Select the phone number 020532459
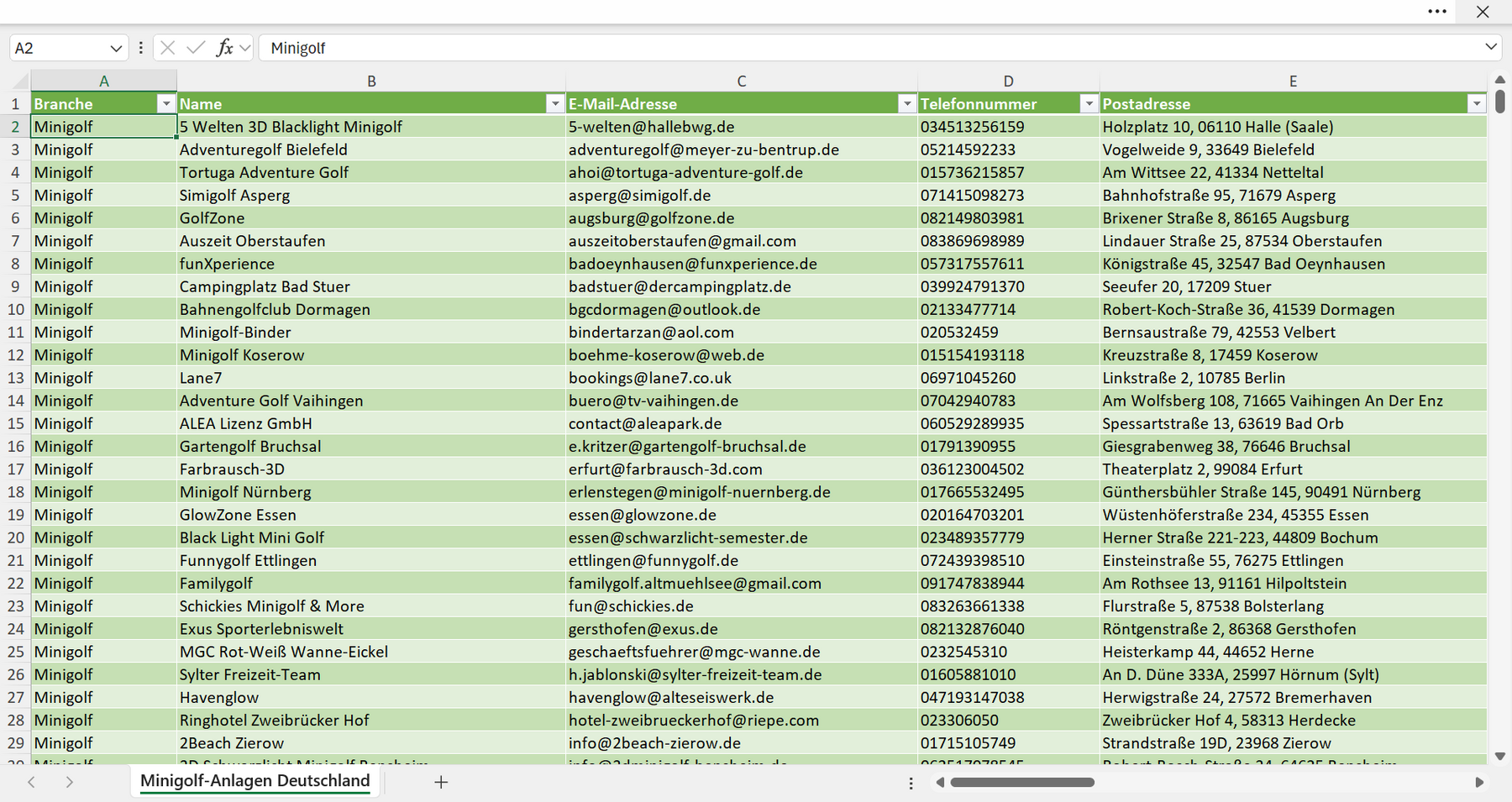This screenshot has height=802, width=1512. 1009,332
